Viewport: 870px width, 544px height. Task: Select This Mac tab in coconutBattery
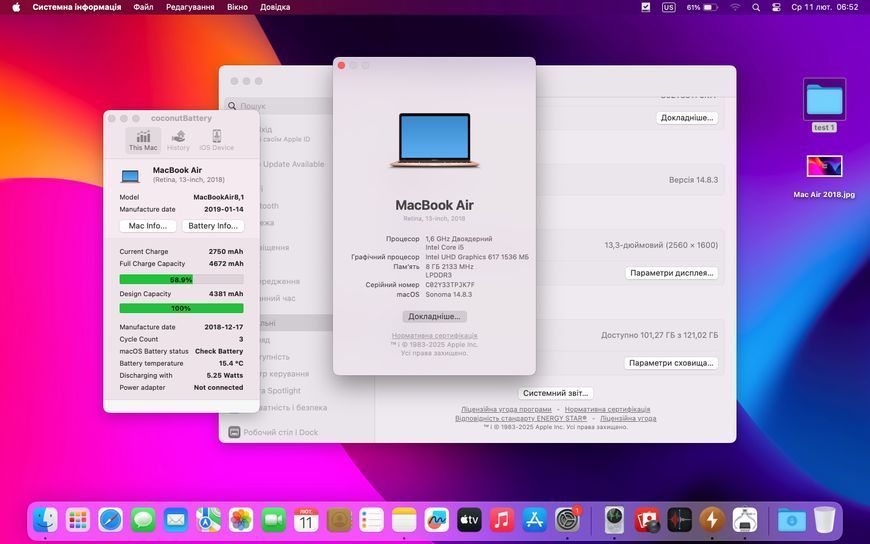(x=143, y=140)
